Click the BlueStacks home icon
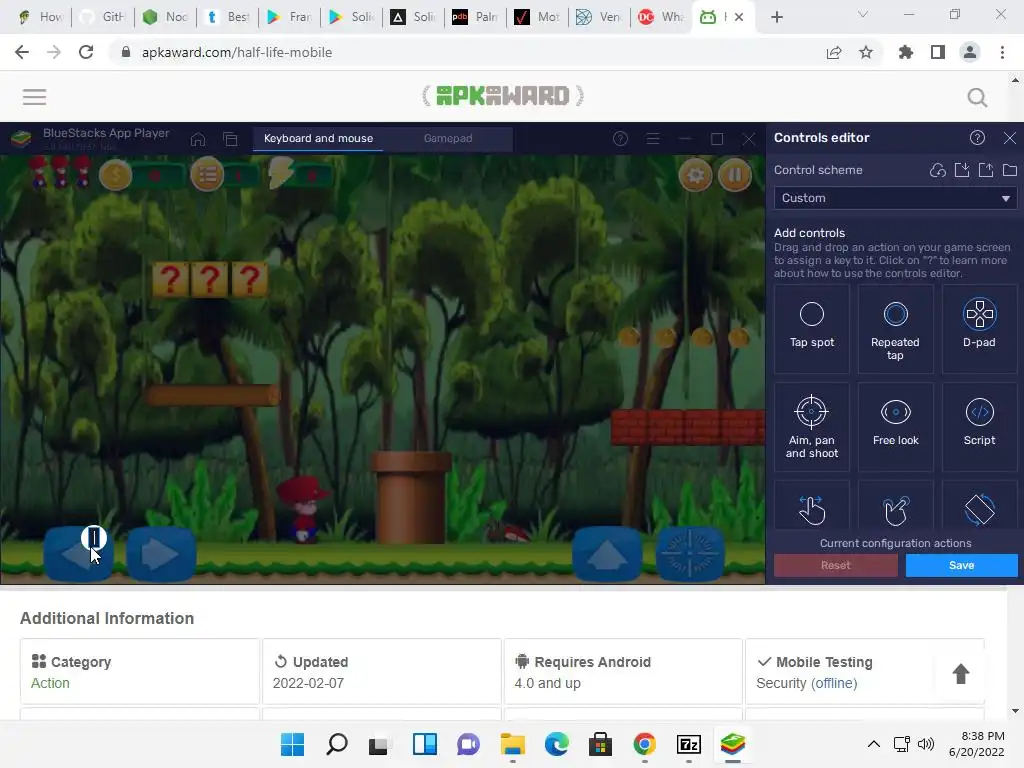 pyautogui.click(x=198, y=139)
